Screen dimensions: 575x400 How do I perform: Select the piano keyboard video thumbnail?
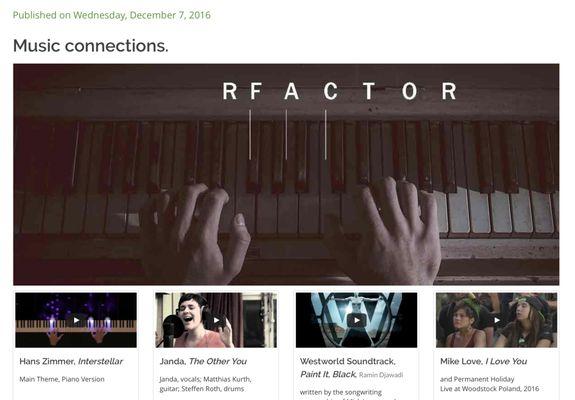tap(76, 320)
